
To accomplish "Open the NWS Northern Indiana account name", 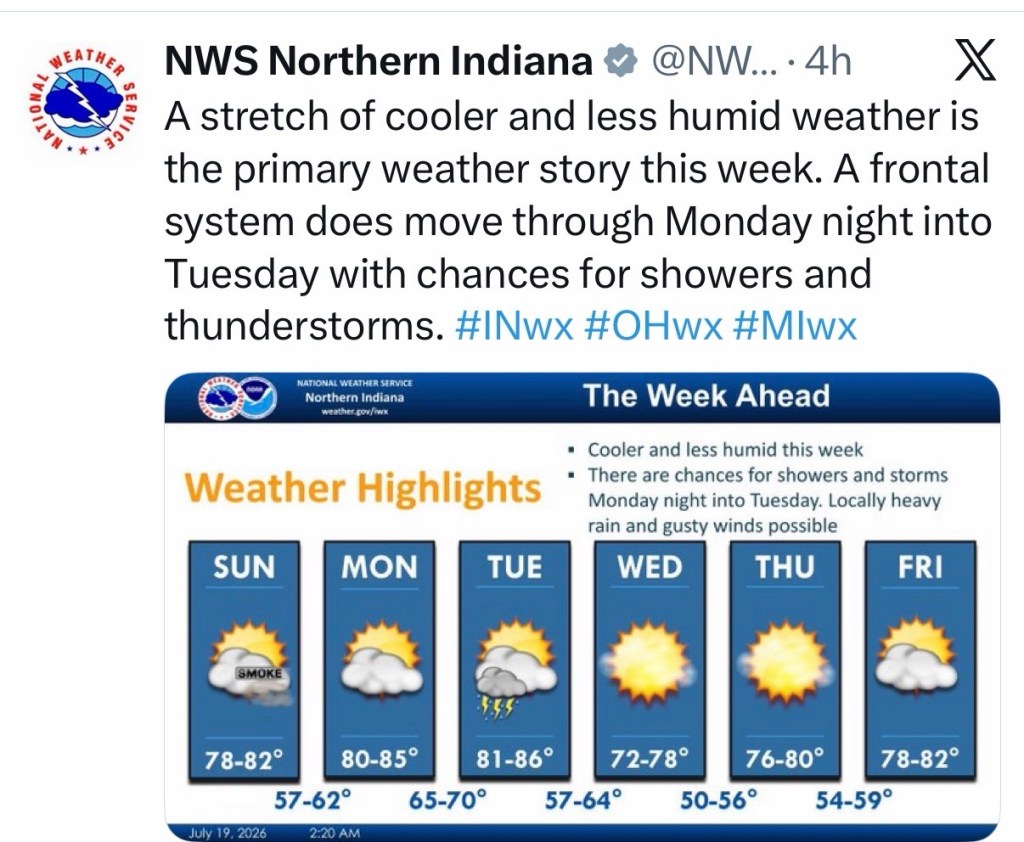I will point(378,61).
